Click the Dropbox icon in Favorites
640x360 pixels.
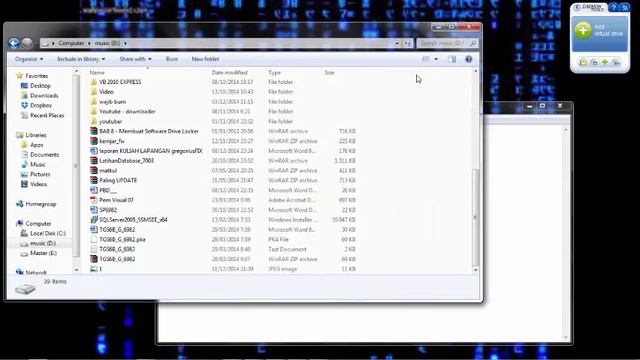pos(24,105)
